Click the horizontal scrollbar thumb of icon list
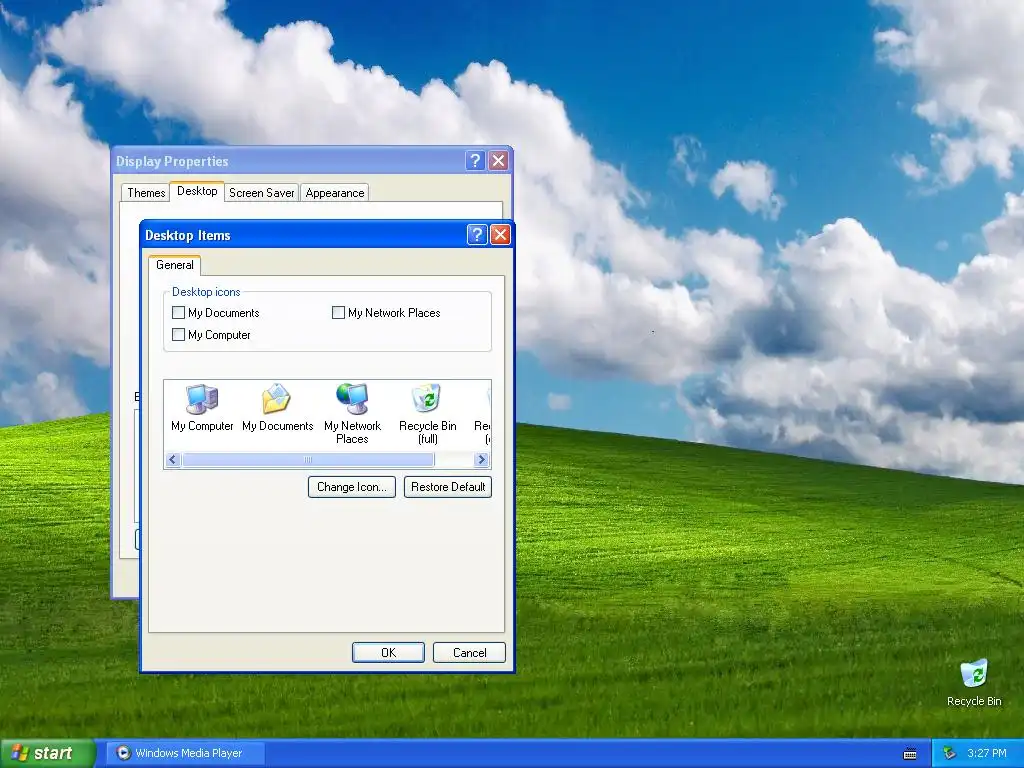Image resolution: width=1024 pixels, height=768 pixels. [x=308, y=460]
